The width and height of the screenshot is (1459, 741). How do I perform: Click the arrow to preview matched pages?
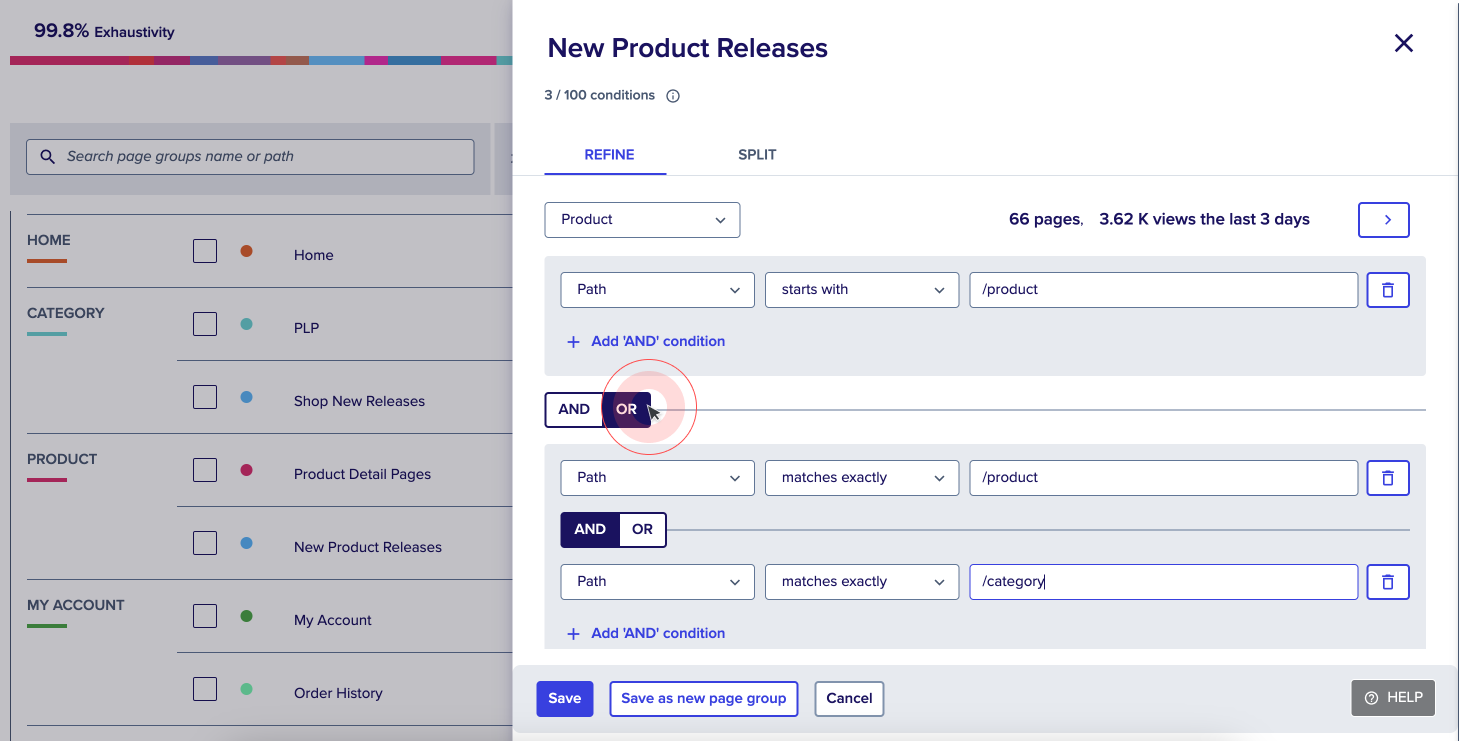pyautogui.click(x=1383, y=219)
